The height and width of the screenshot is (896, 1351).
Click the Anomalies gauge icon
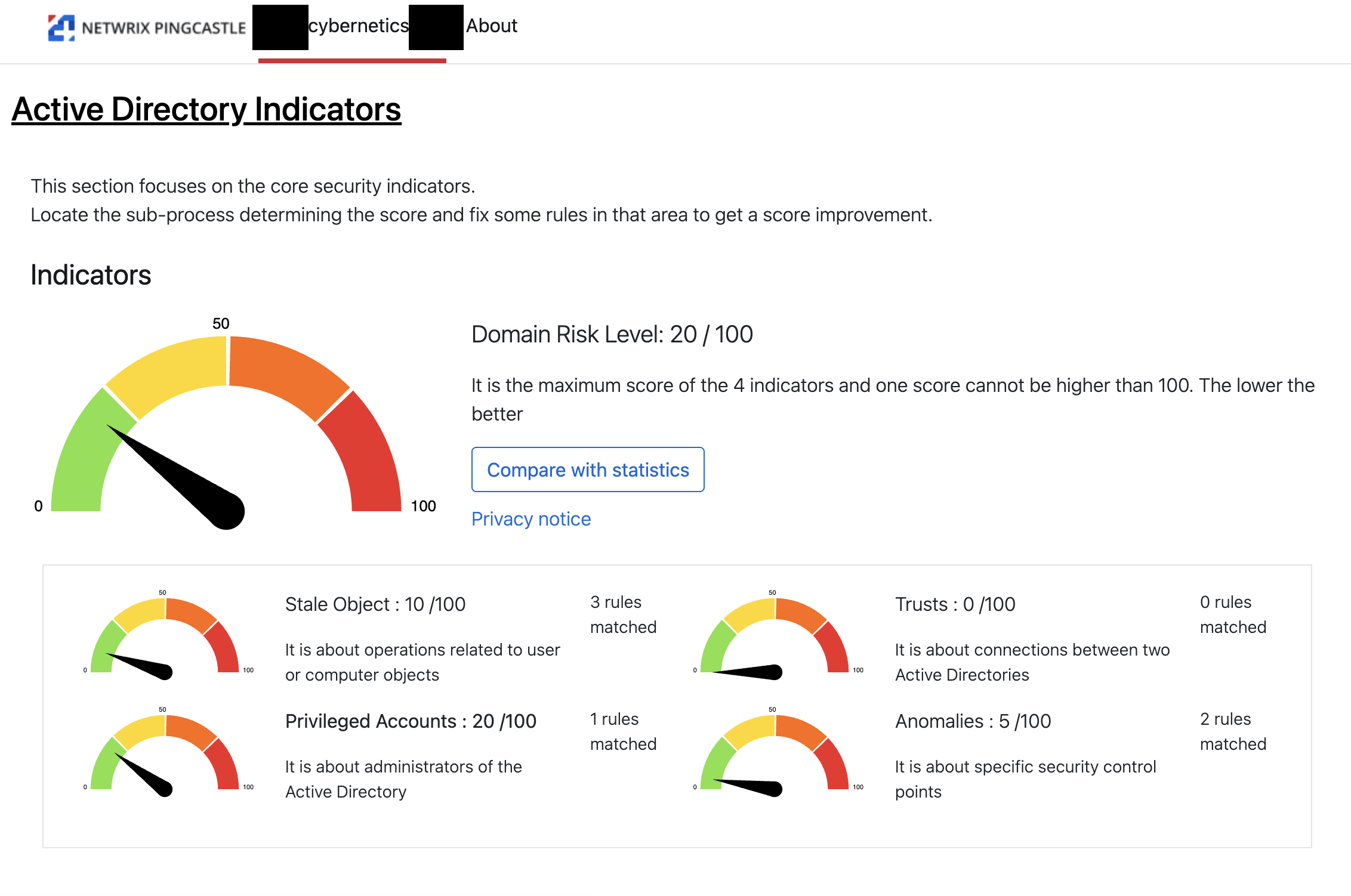coord(775,753)
